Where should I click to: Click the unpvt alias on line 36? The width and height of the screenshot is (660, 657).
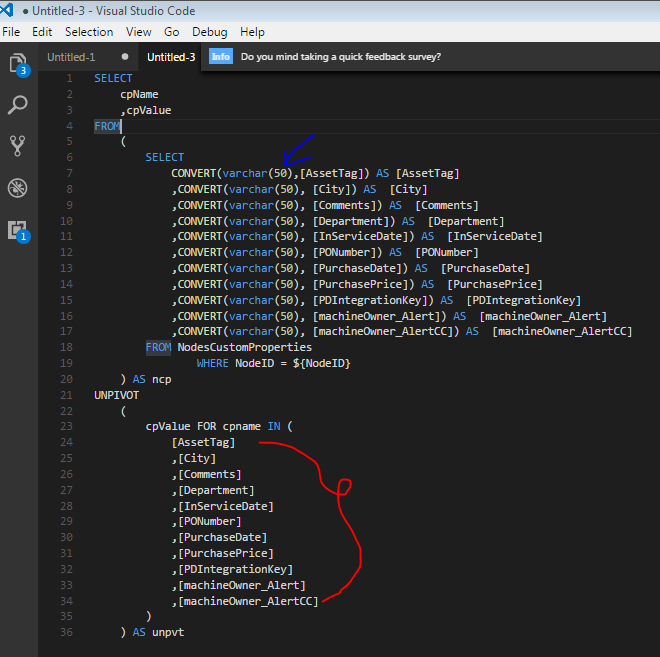pyautogui.click(x=168, y=632)
